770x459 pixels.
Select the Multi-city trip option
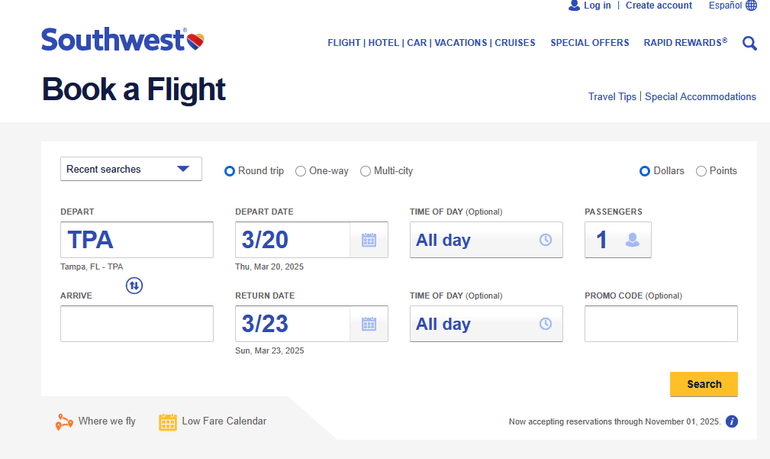[x=366, y=171]
